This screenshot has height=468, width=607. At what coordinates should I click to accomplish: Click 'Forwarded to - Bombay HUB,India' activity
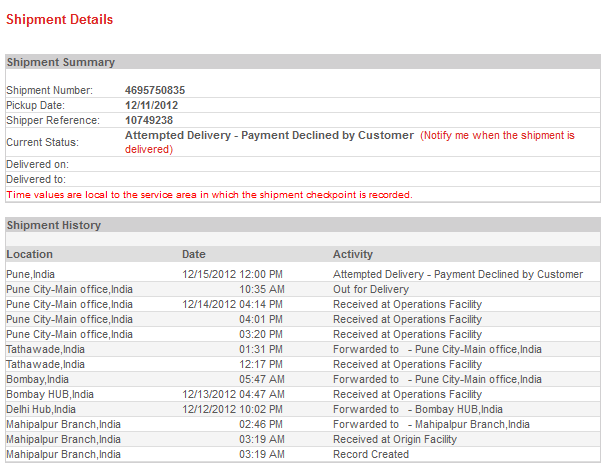tap(418, 409)
